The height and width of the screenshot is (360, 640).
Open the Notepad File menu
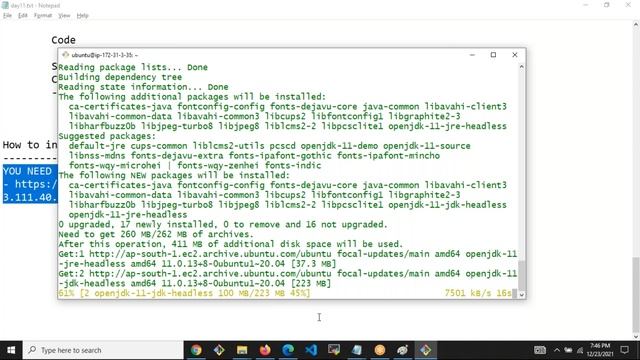point(7,16)
